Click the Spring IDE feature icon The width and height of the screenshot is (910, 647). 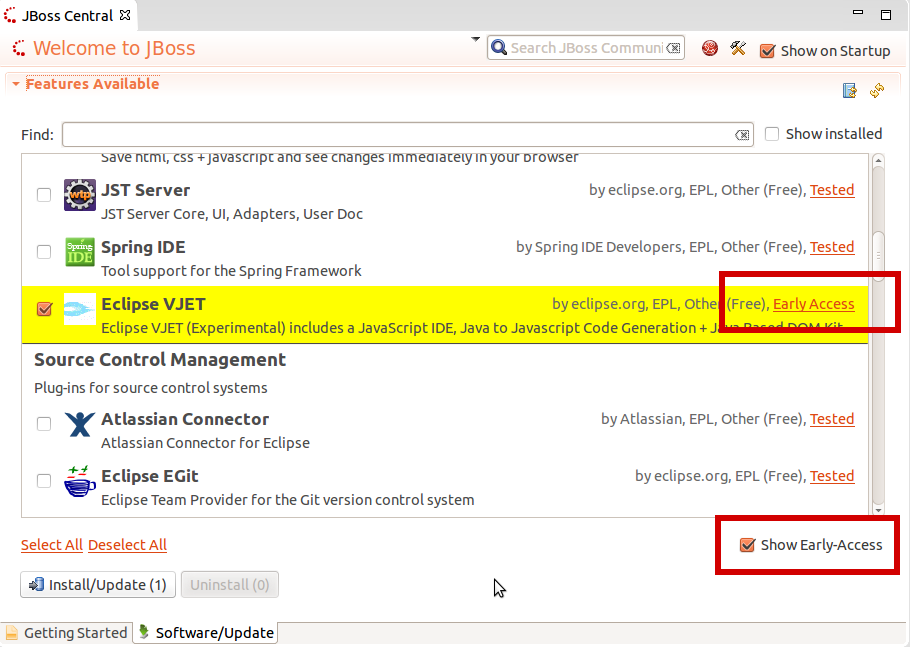point(79,251)
